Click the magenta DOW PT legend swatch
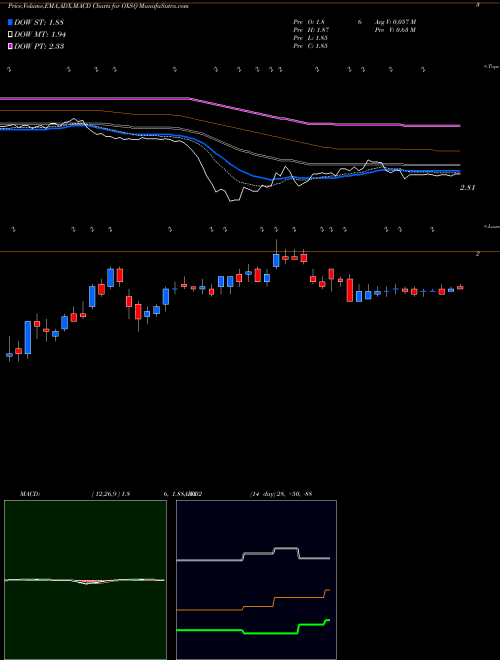The width and height of the screenshot is (500, 660). tap(11, 46)
